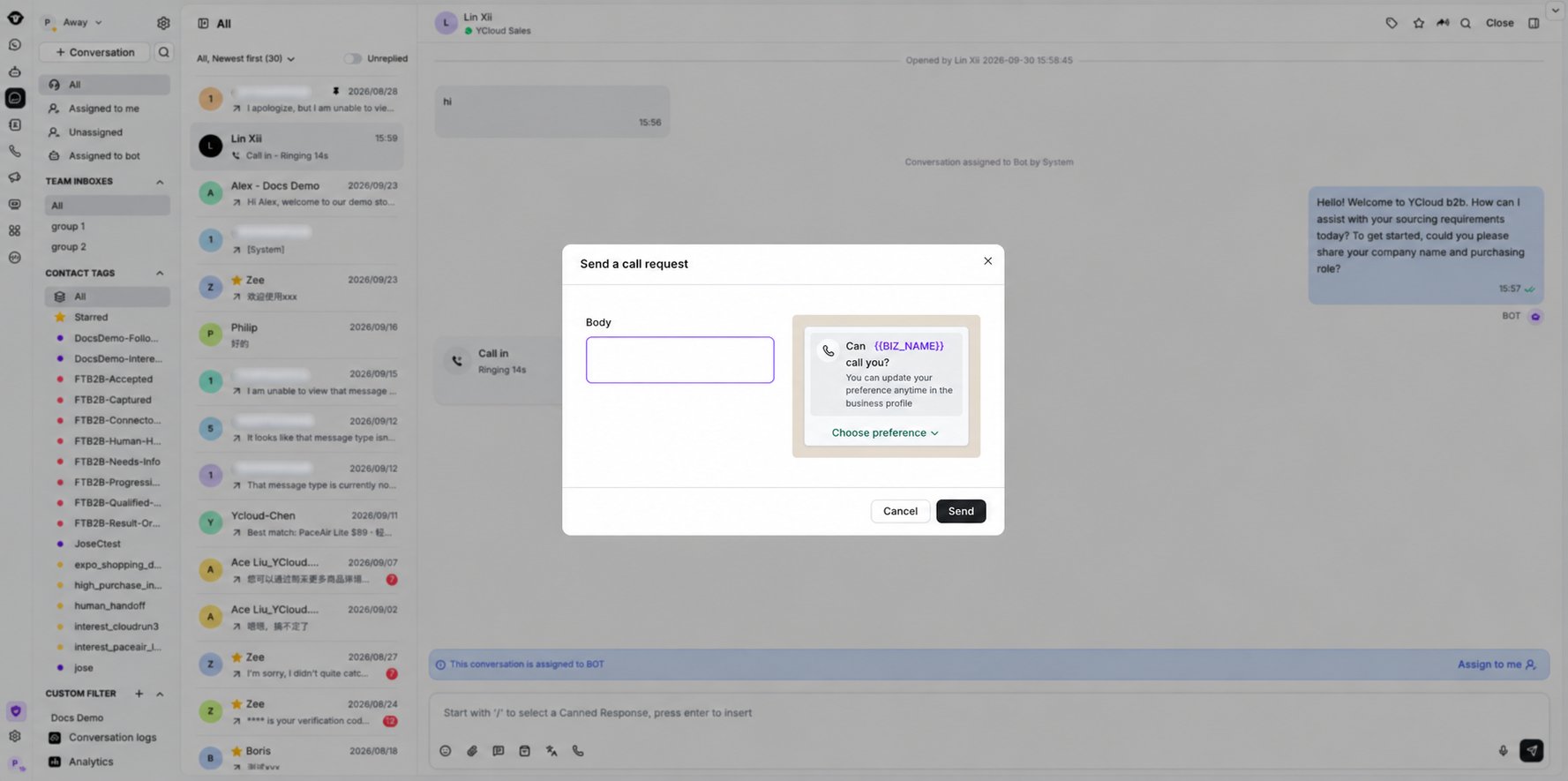Click the Cancel button
Screen dimensions: 1568x781
click(900, 512)
